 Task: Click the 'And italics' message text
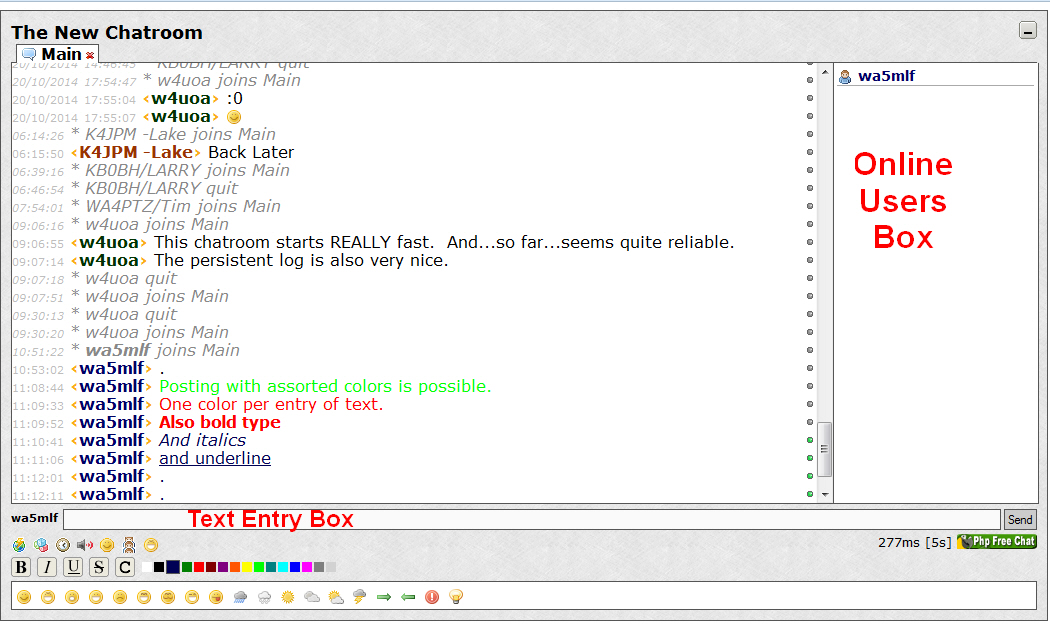pyautogui.click(x=202, y=441)
